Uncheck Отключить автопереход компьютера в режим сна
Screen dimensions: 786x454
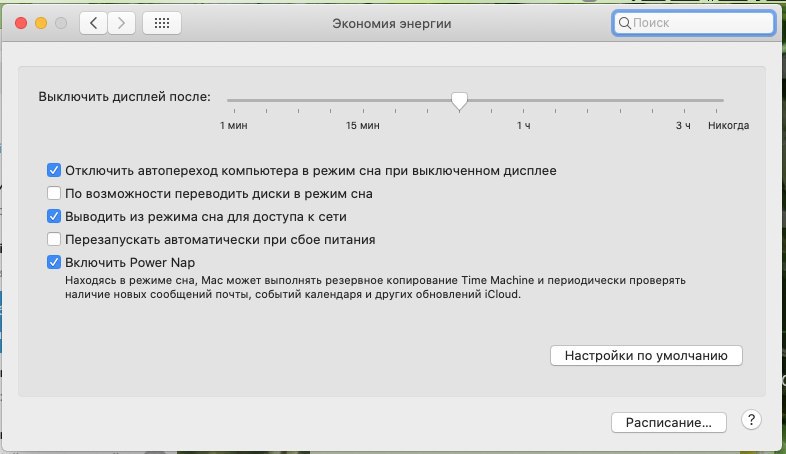click(x=54, y=170)
